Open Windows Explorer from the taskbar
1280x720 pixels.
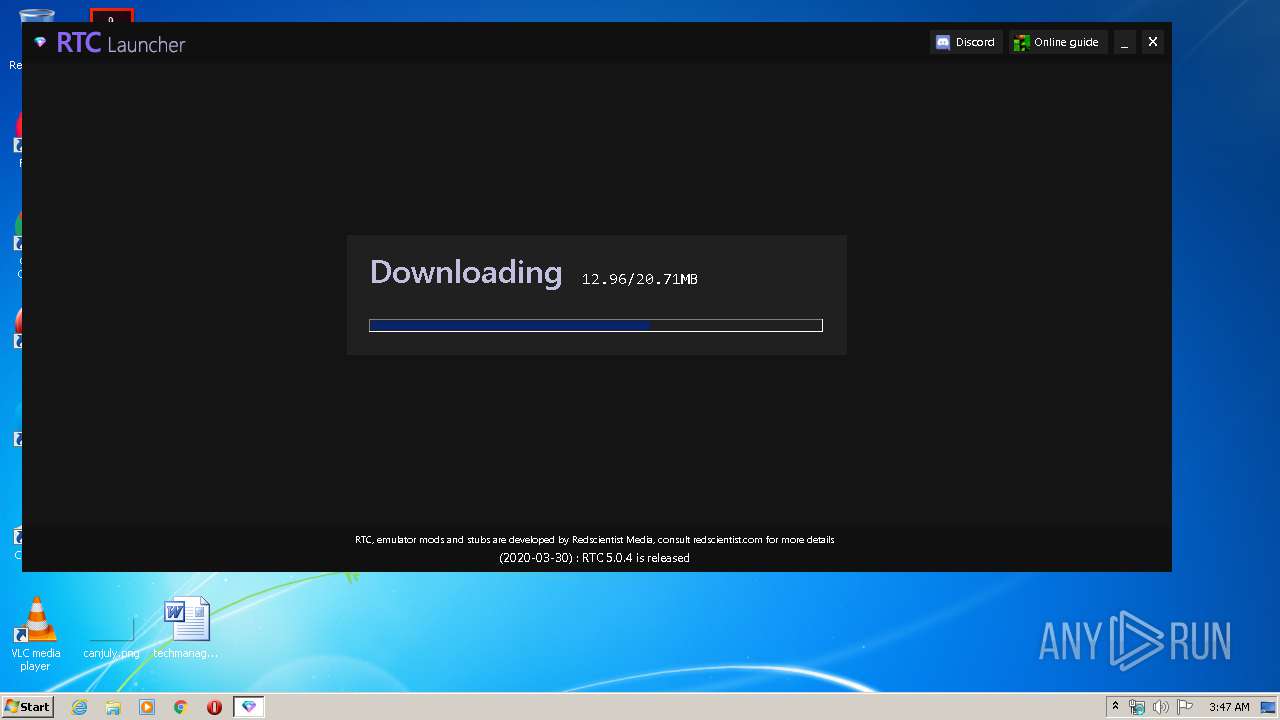113,707
